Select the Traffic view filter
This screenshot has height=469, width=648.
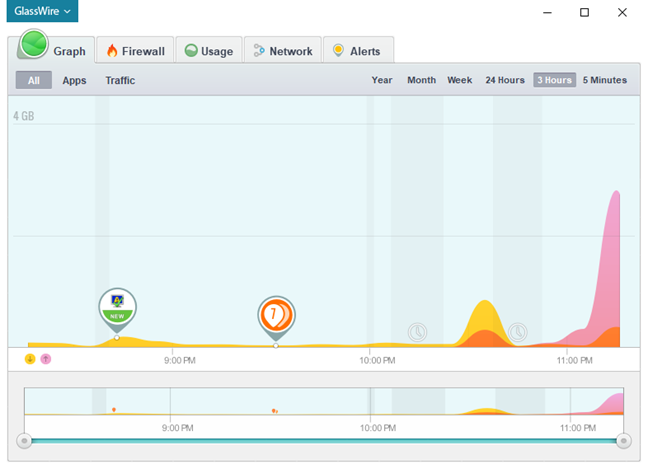[x=120, y=80]
